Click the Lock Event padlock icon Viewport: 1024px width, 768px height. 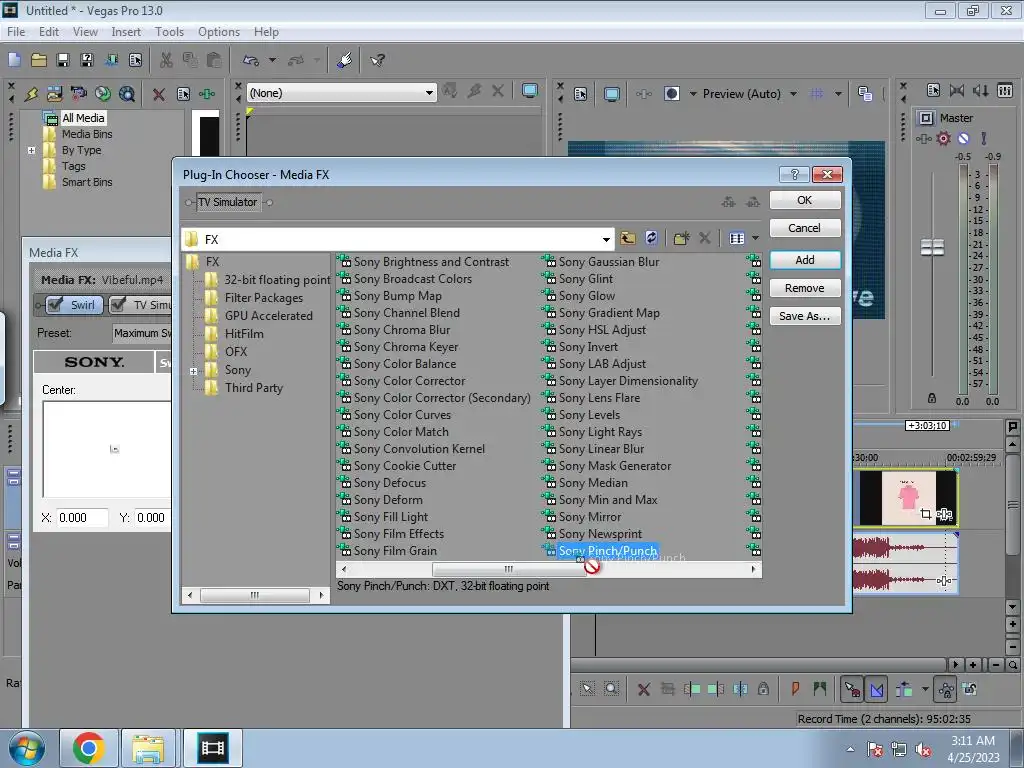763,688
